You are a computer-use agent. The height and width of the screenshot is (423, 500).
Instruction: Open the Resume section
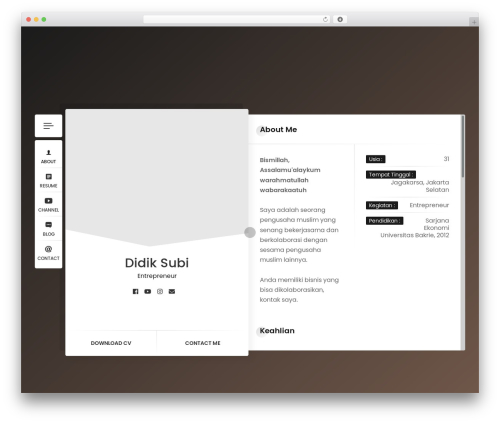tap(48, 180)
